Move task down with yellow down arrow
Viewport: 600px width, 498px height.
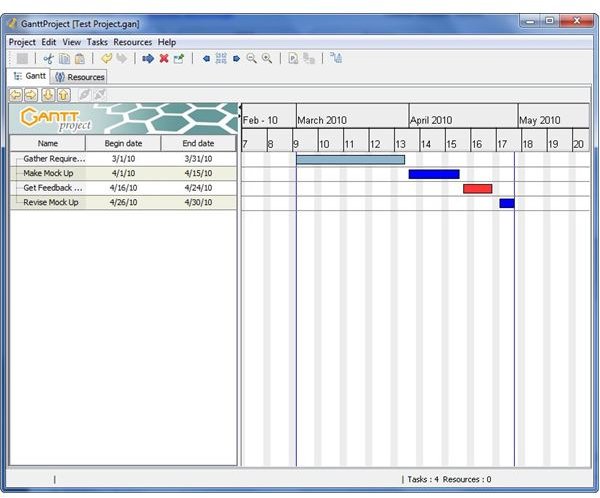48,95
